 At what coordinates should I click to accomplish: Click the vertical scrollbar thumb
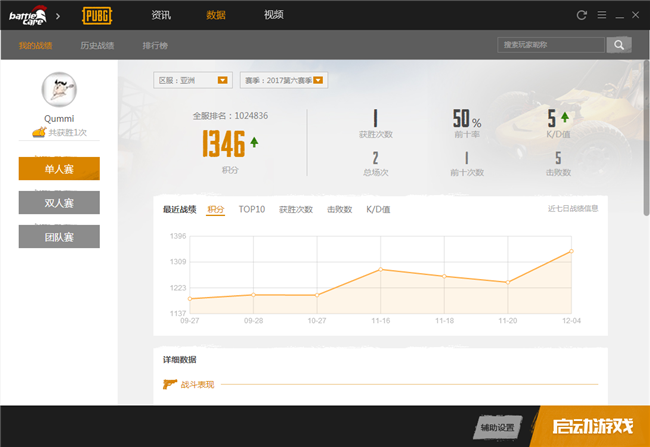tap(646, 138)
